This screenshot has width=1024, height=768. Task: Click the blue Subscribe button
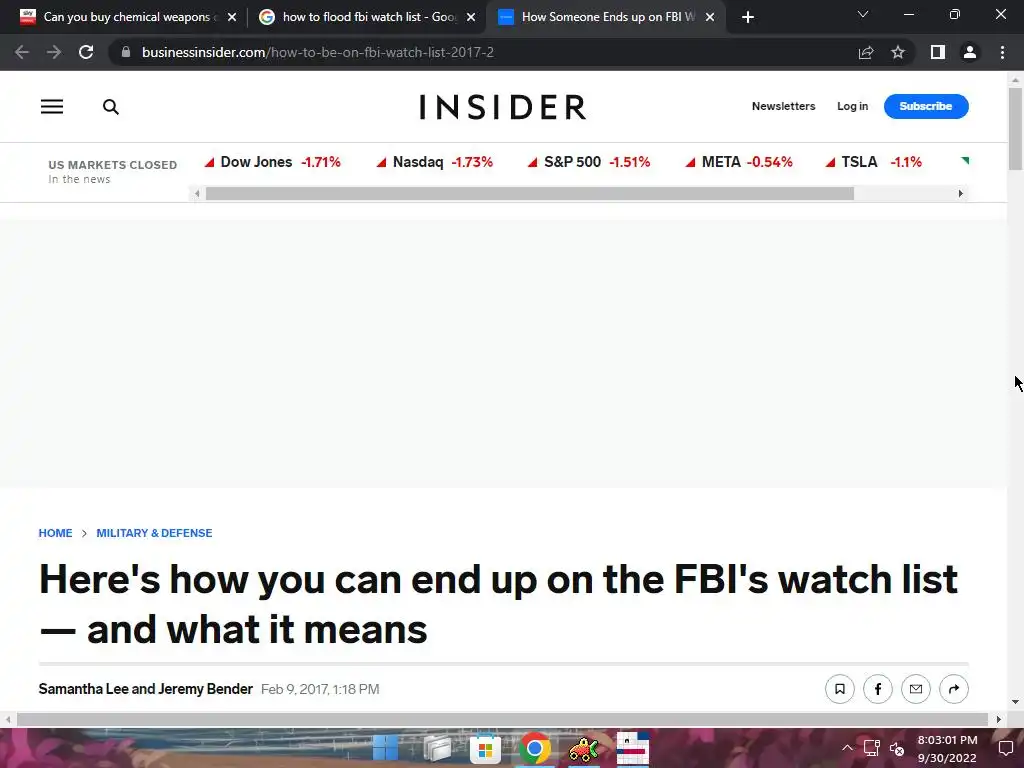coord(925,106)
